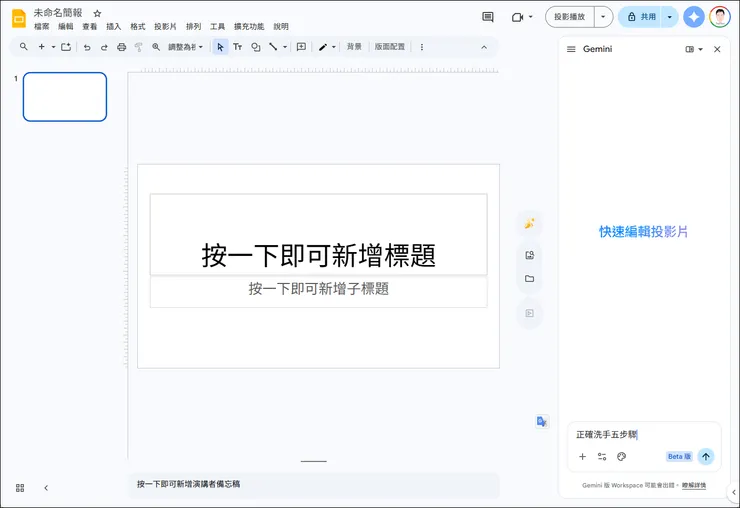Open the 投影片 menu
Viewport: 740px width, 508px height.
point(165,26)
